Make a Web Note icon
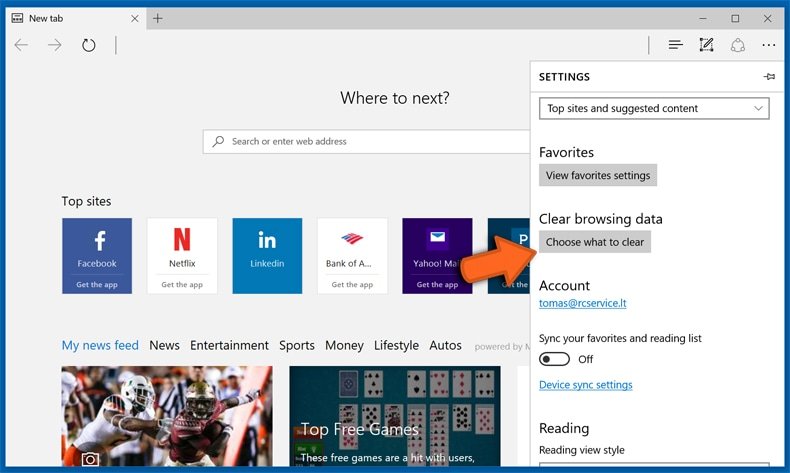Viewport: 790px width, 473px height. 706,45
